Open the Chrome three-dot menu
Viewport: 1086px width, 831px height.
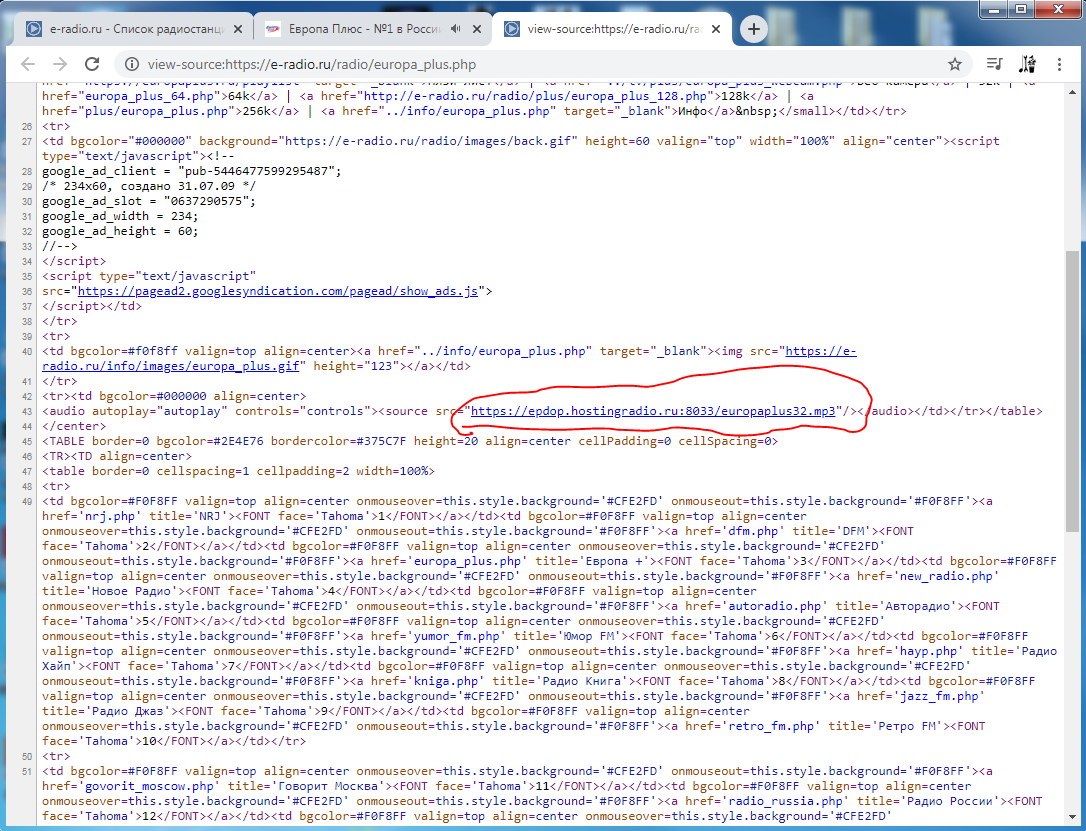point(1059,64)
